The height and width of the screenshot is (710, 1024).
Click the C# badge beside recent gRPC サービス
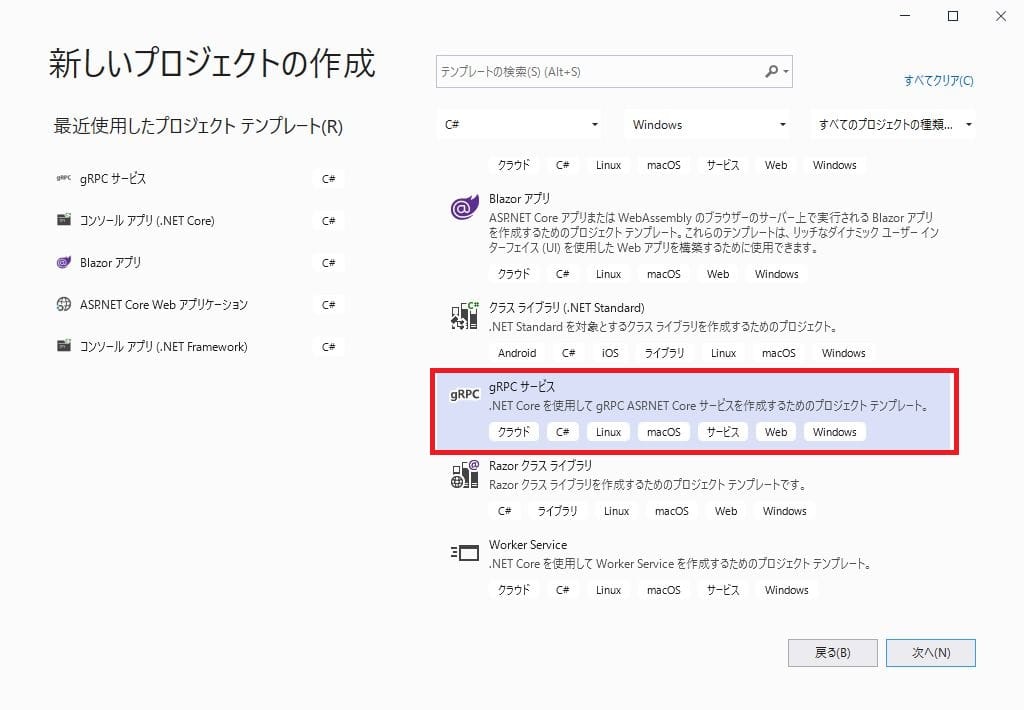[x=328, y=178]
